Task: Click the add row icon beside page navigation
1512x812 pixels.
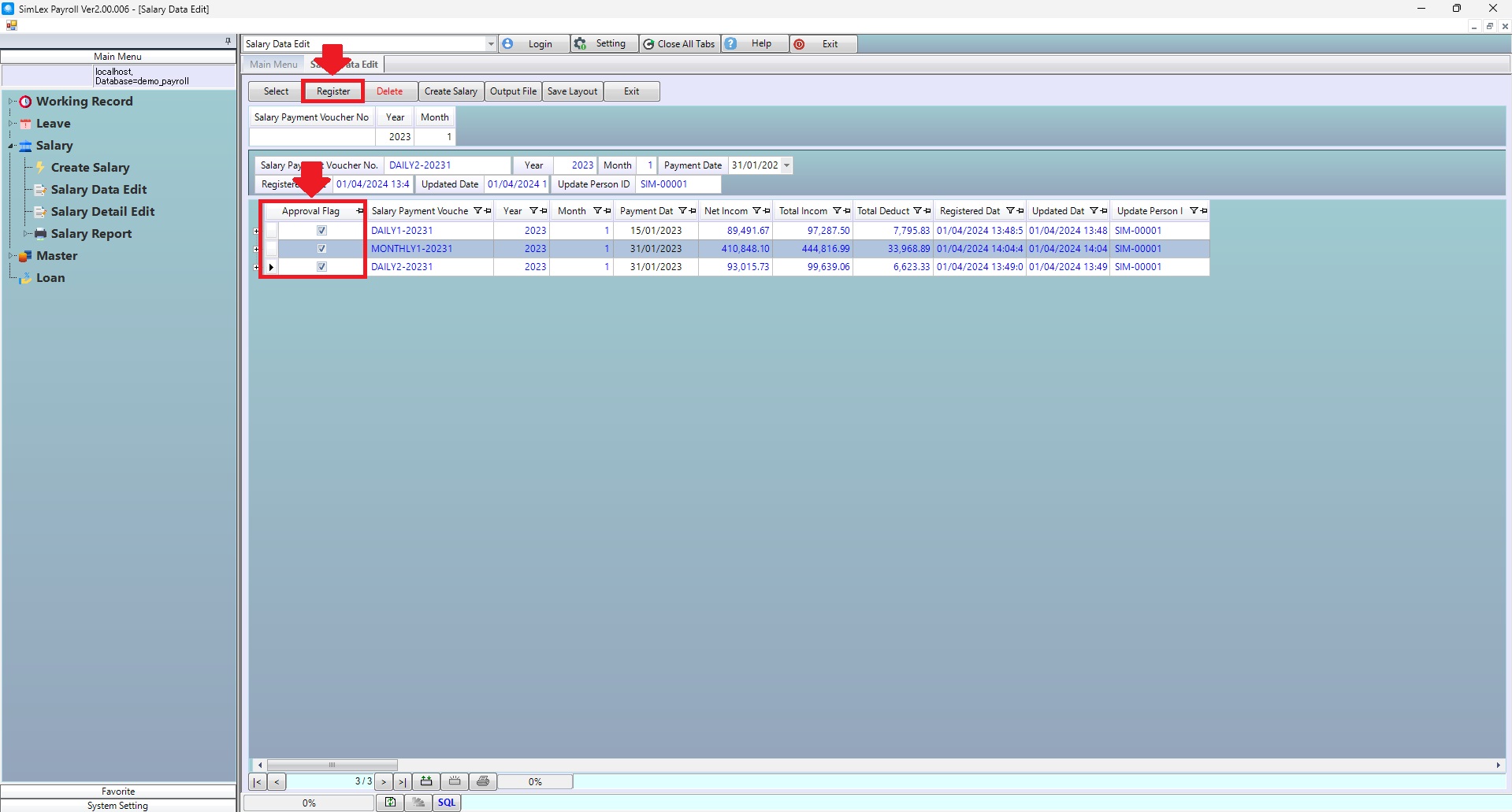Action: point(426,781)
